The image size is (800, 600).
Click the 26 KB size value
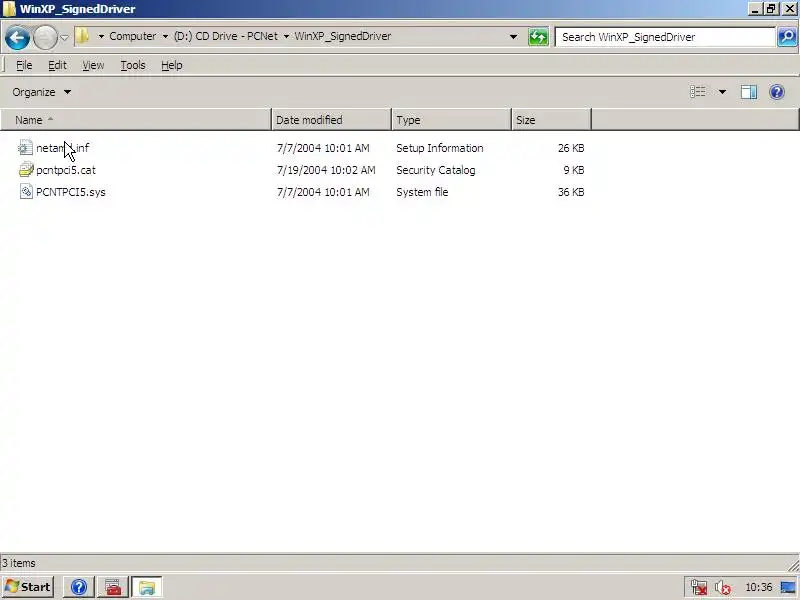[x=571, y=148]
